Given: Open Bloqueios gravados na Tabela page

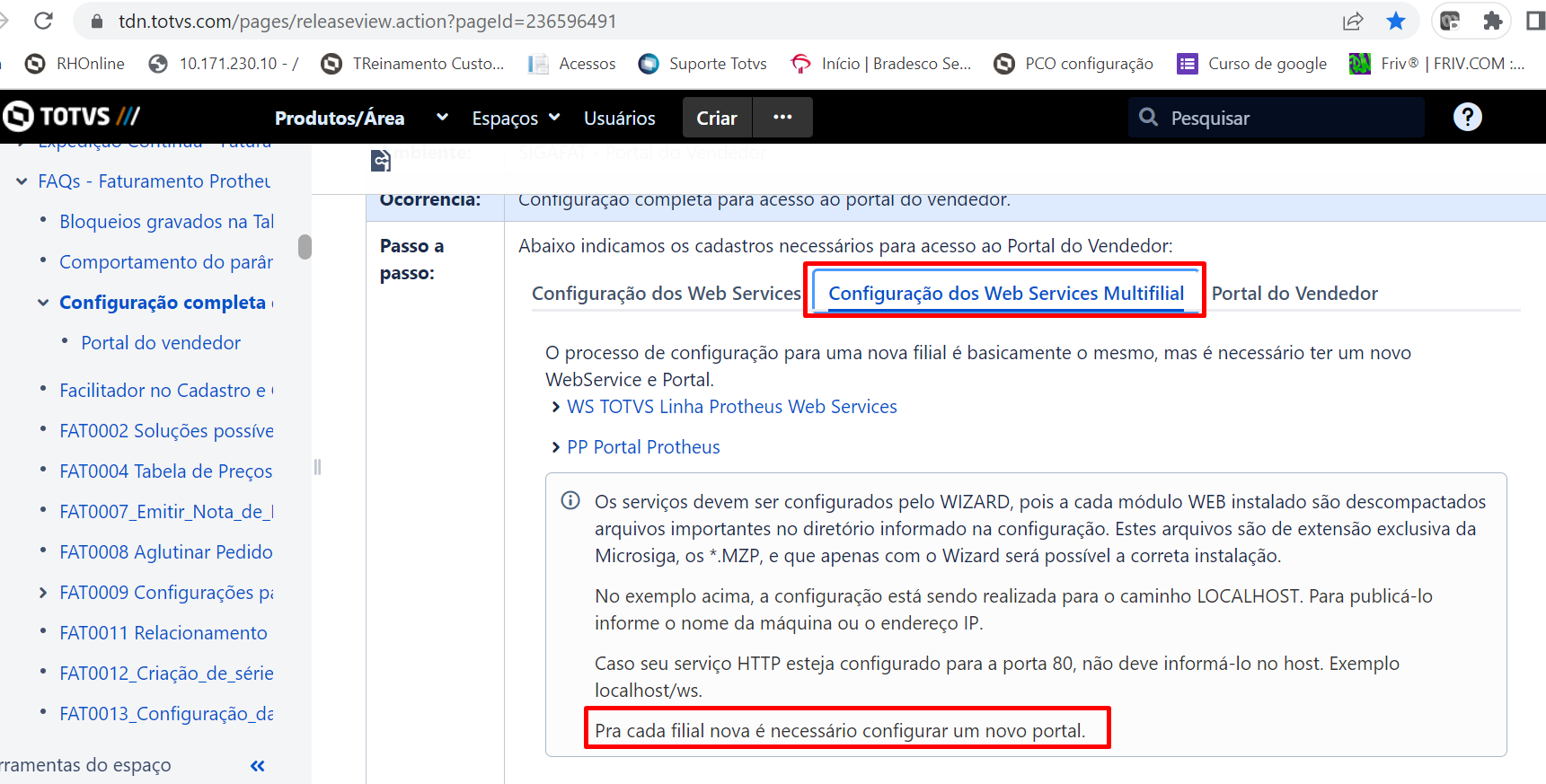Looking at the screenshot, I should click(x=166, y=222).
